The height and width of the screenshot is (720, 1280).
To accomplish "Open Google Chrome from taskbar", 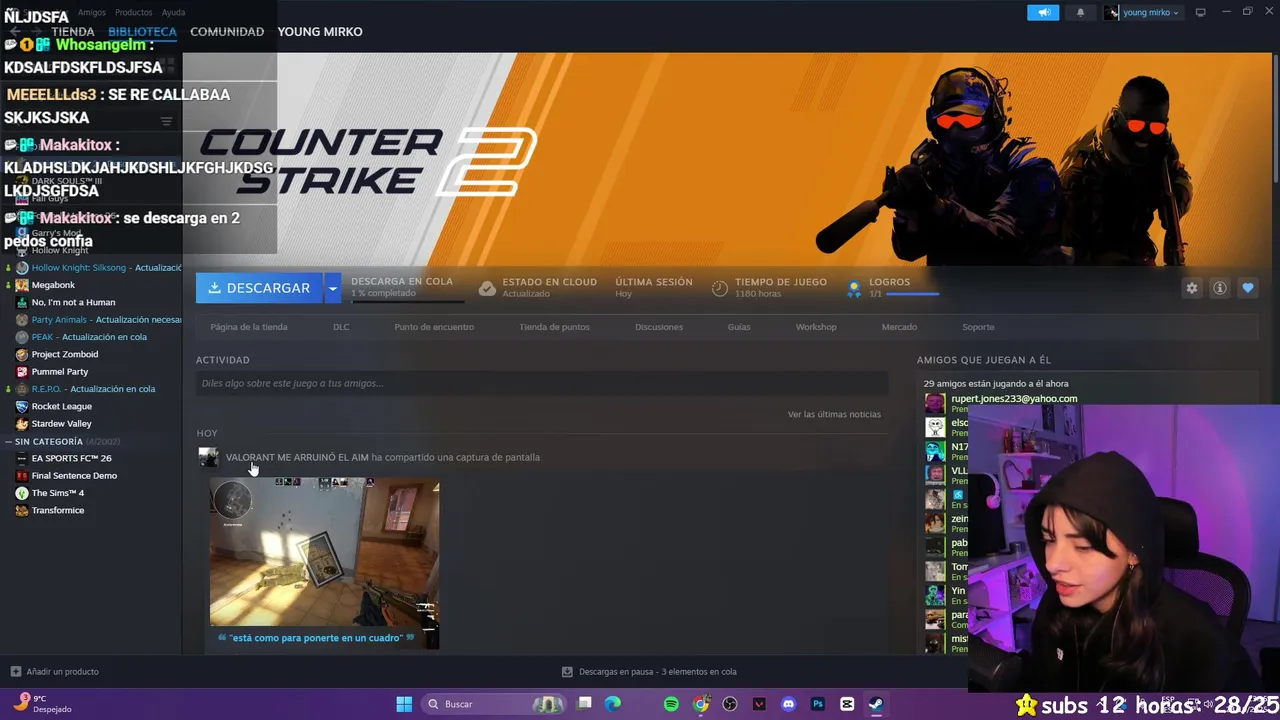I will 701,704.
